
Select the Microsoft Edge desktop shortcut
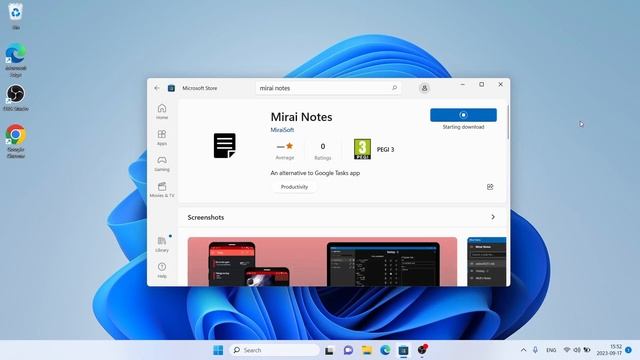(16, 60)
